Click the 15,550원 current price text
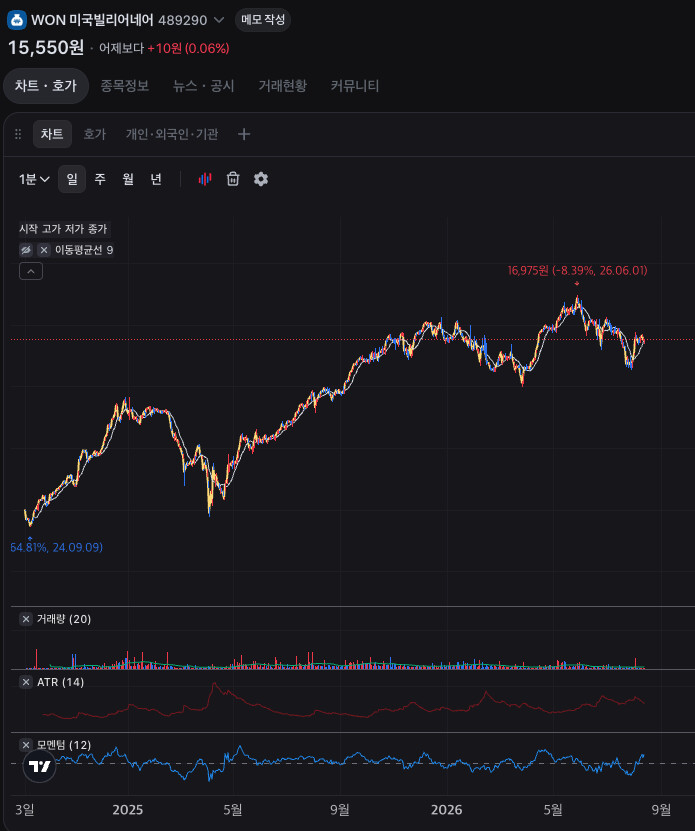695x831 pixels. (46, 48)
